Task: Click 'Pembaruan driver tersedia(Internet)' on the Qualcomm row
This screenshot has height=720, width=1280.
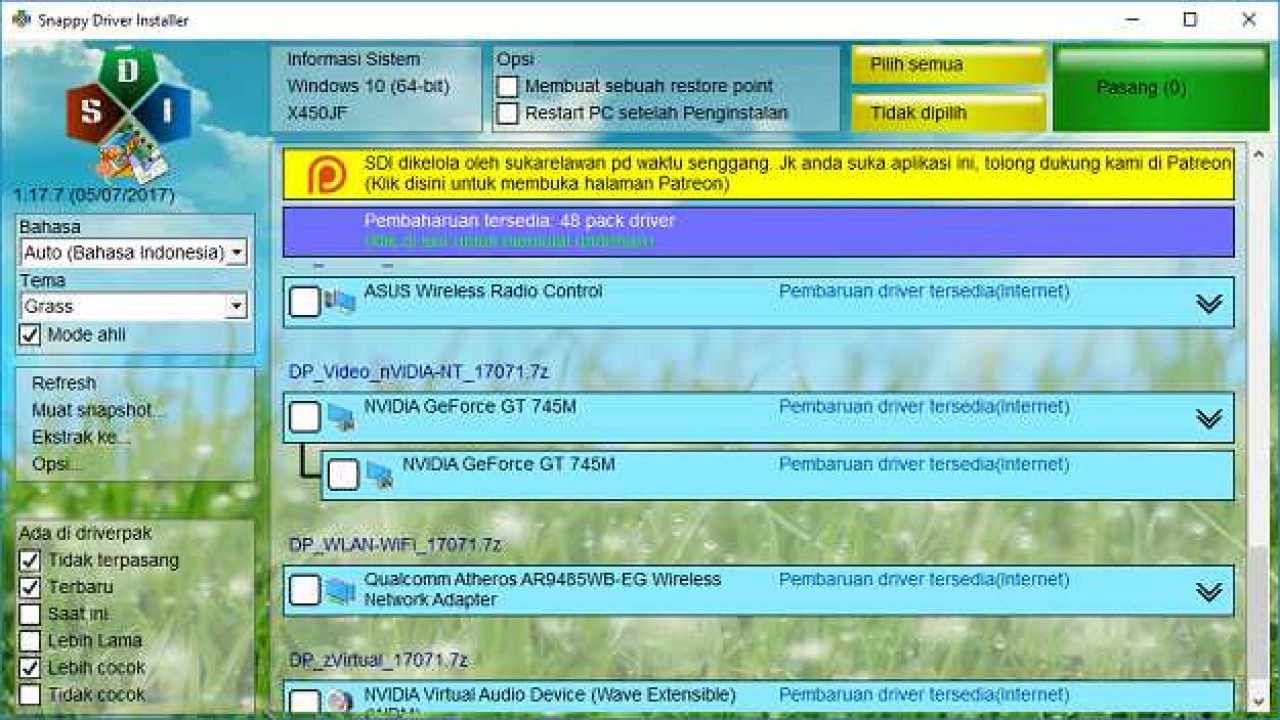Action: (924, 579)
